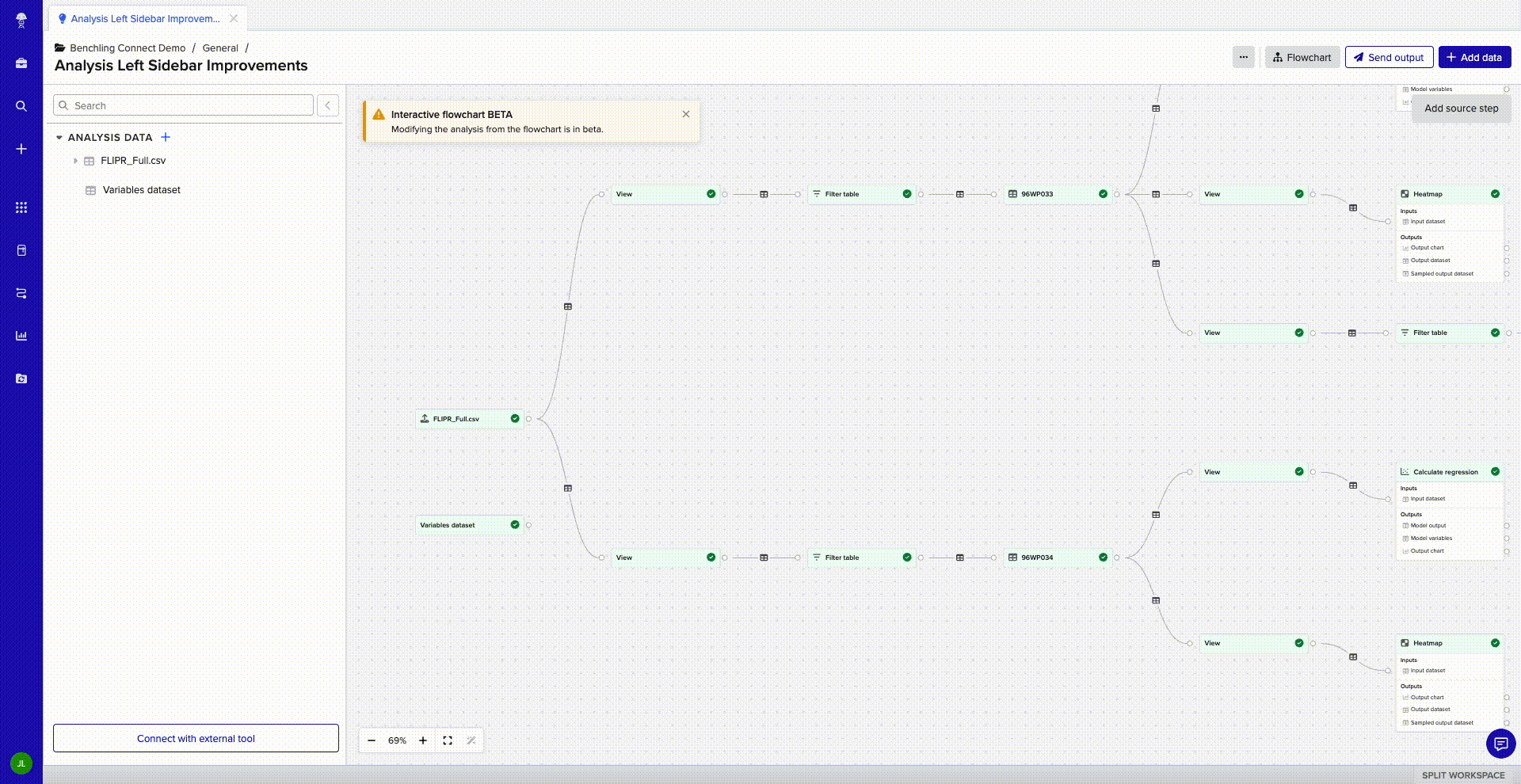Select the Insights charts icon in the sidebar
The height and width of the screenshot is (784, 1521).
(x=21, y=335)
